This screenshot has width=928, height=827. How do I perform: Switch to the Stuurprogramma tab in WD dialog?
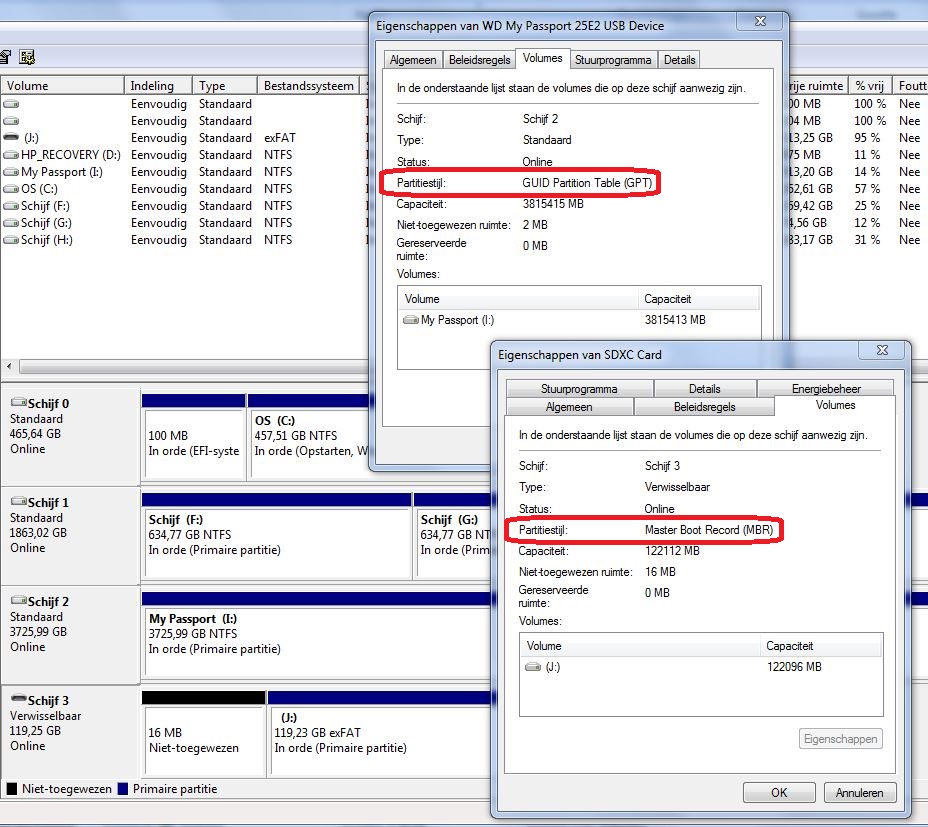(613, 60)
